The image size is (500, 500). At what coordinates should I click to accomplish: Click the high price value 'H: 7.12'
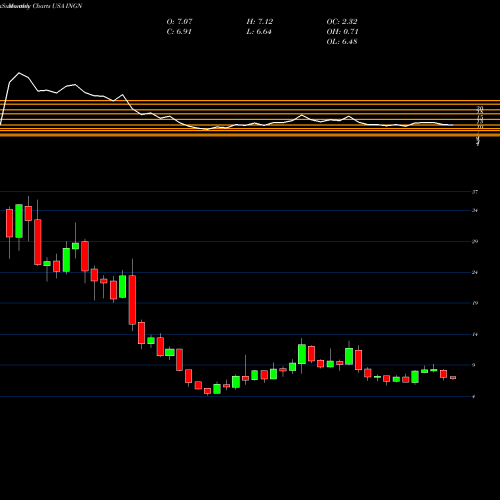(260, 22)
